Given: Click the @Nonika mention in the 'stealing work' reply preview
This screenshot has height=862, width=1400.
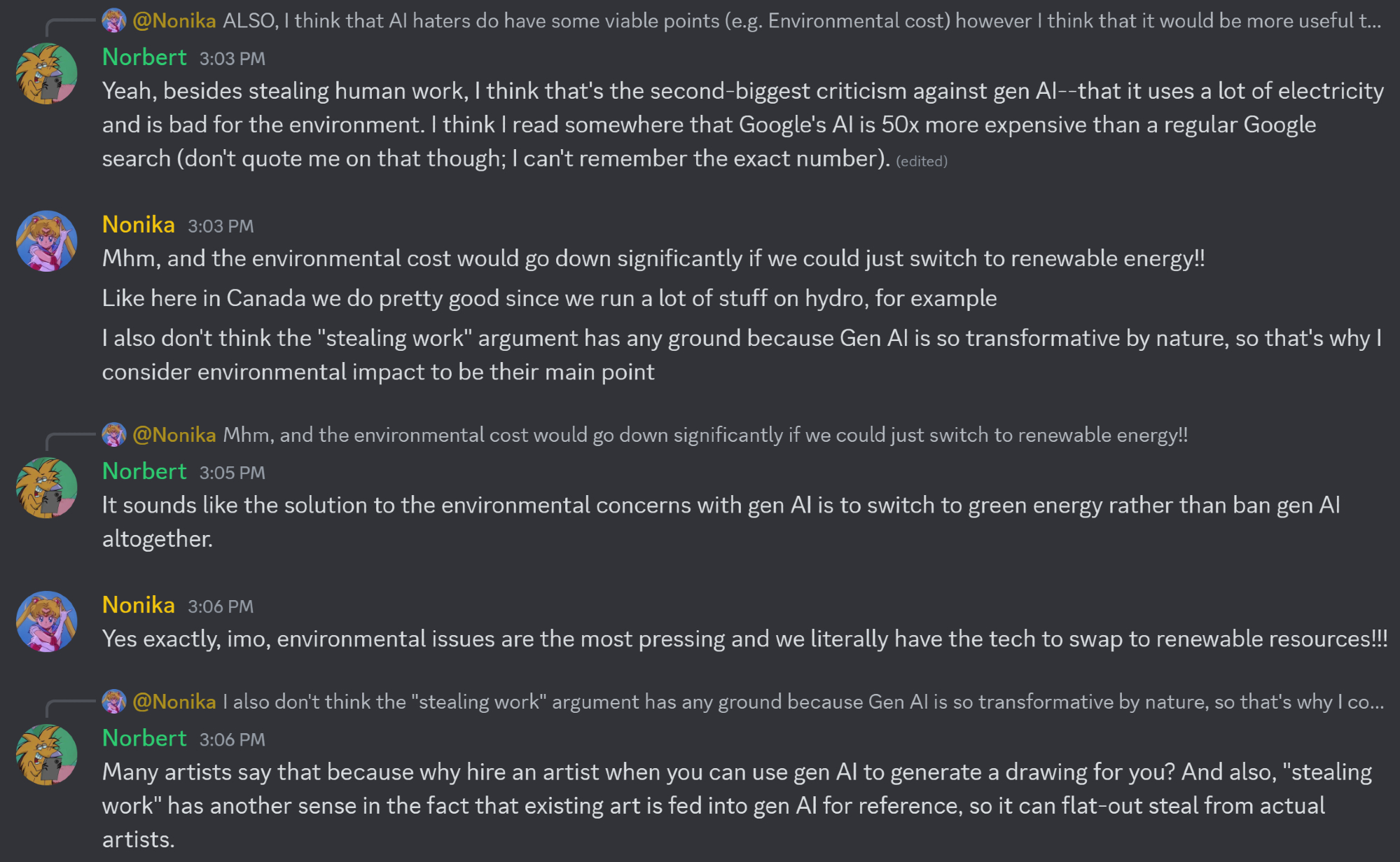Looking at the screenshot, I should 174,702.
